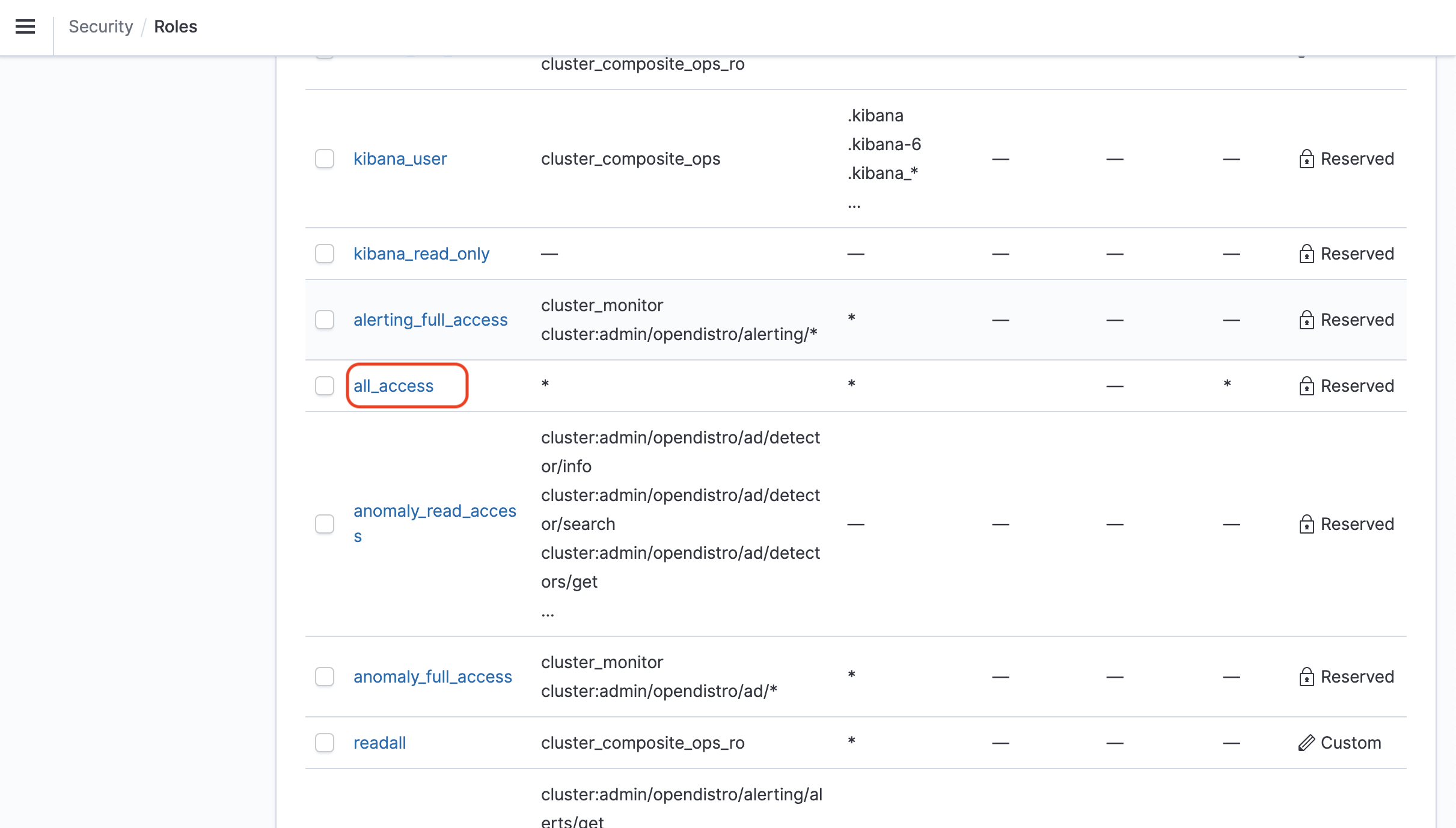Click the Roles breadcrumb item
Image resolution: width=1456 pixels, height=828 pixels.
click(x=175, y=26)
